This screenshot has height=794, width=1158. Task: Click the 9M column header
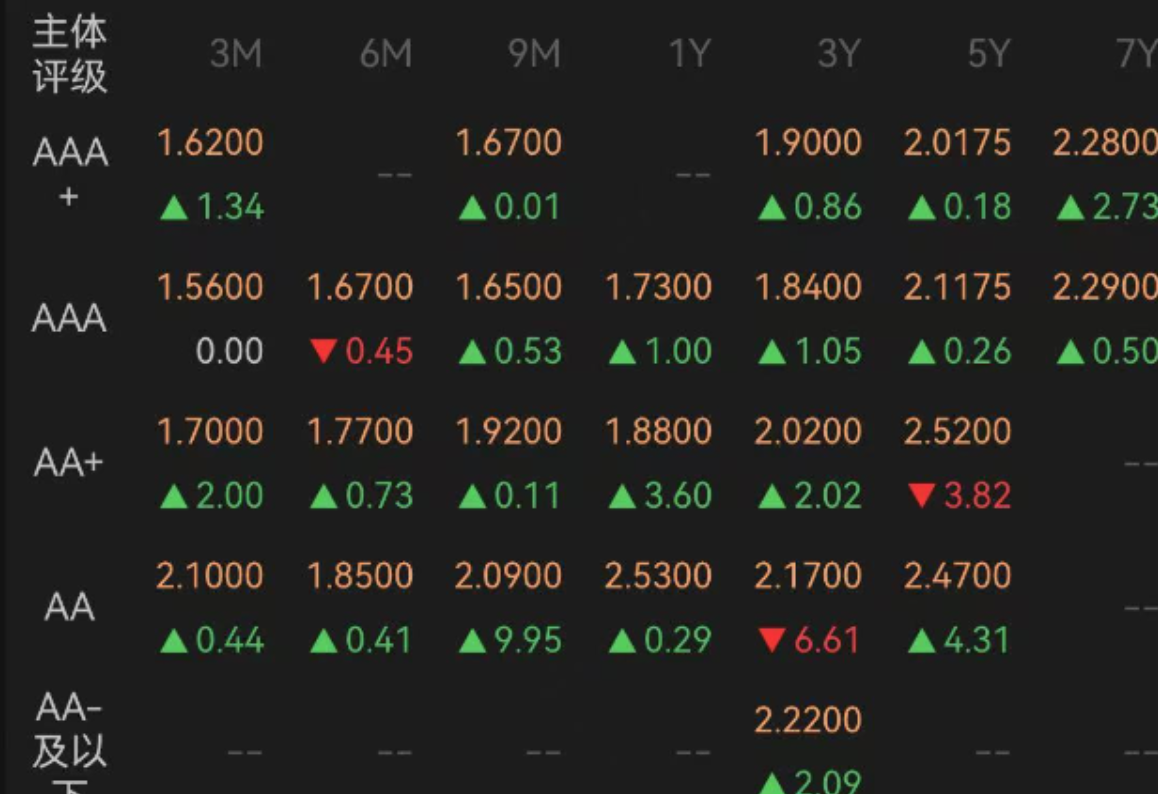535,54
